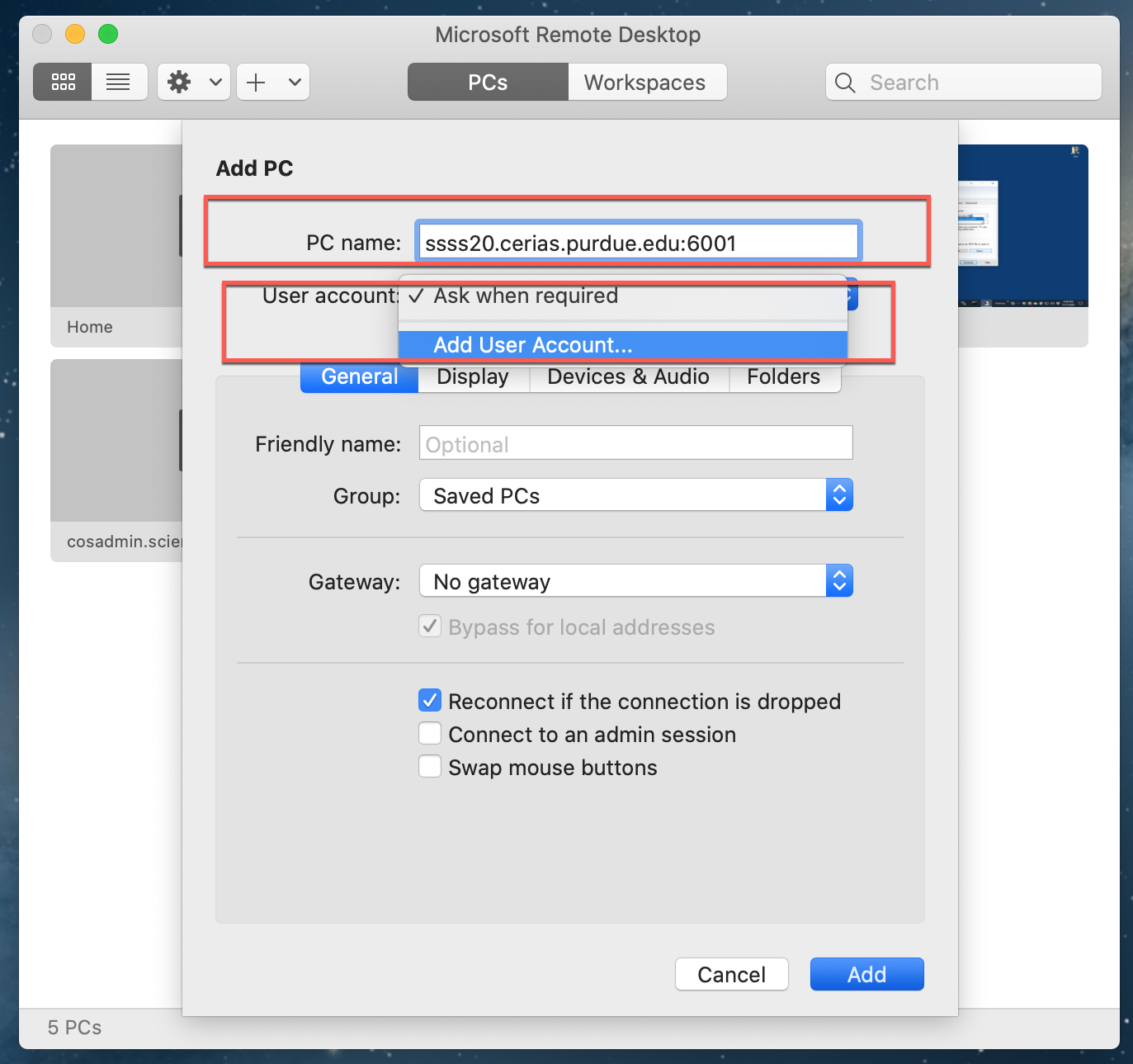The height and width of the screenshot is (1064, 1133).
Task: Choose Ask when required option
Action: click(x=623, y=296)
